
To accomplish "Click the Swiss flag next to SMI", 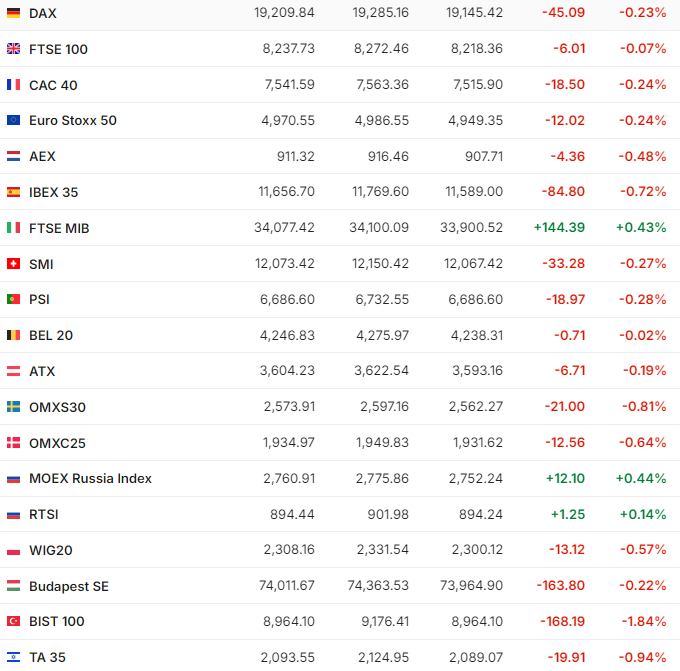I will tap(13, 264).
